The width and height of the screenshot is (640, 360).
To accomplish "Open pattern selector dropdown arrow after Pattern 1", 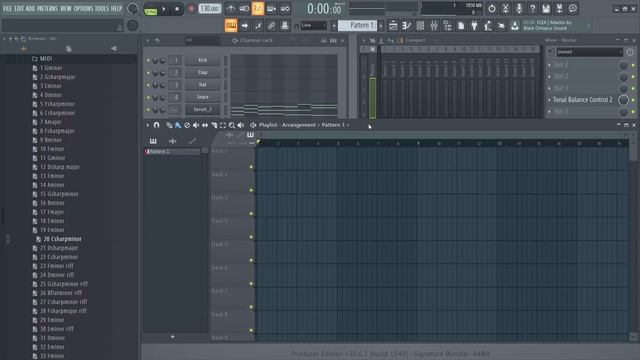I will coord(381,26).
